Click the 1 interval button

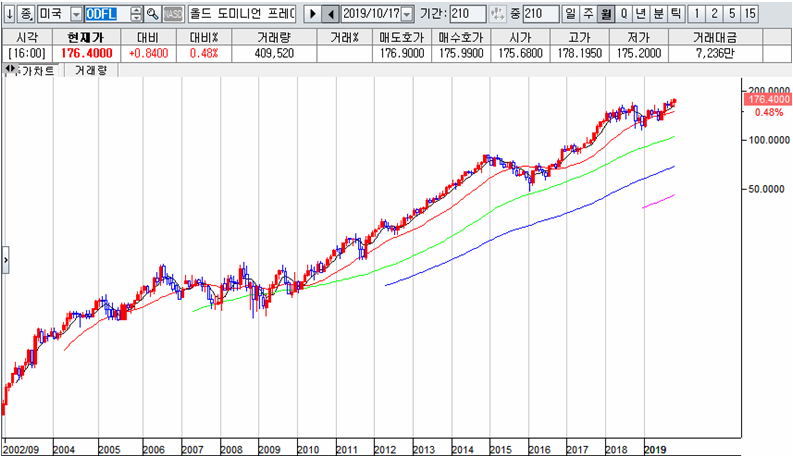pyautogui.click(x=696, y=14)
